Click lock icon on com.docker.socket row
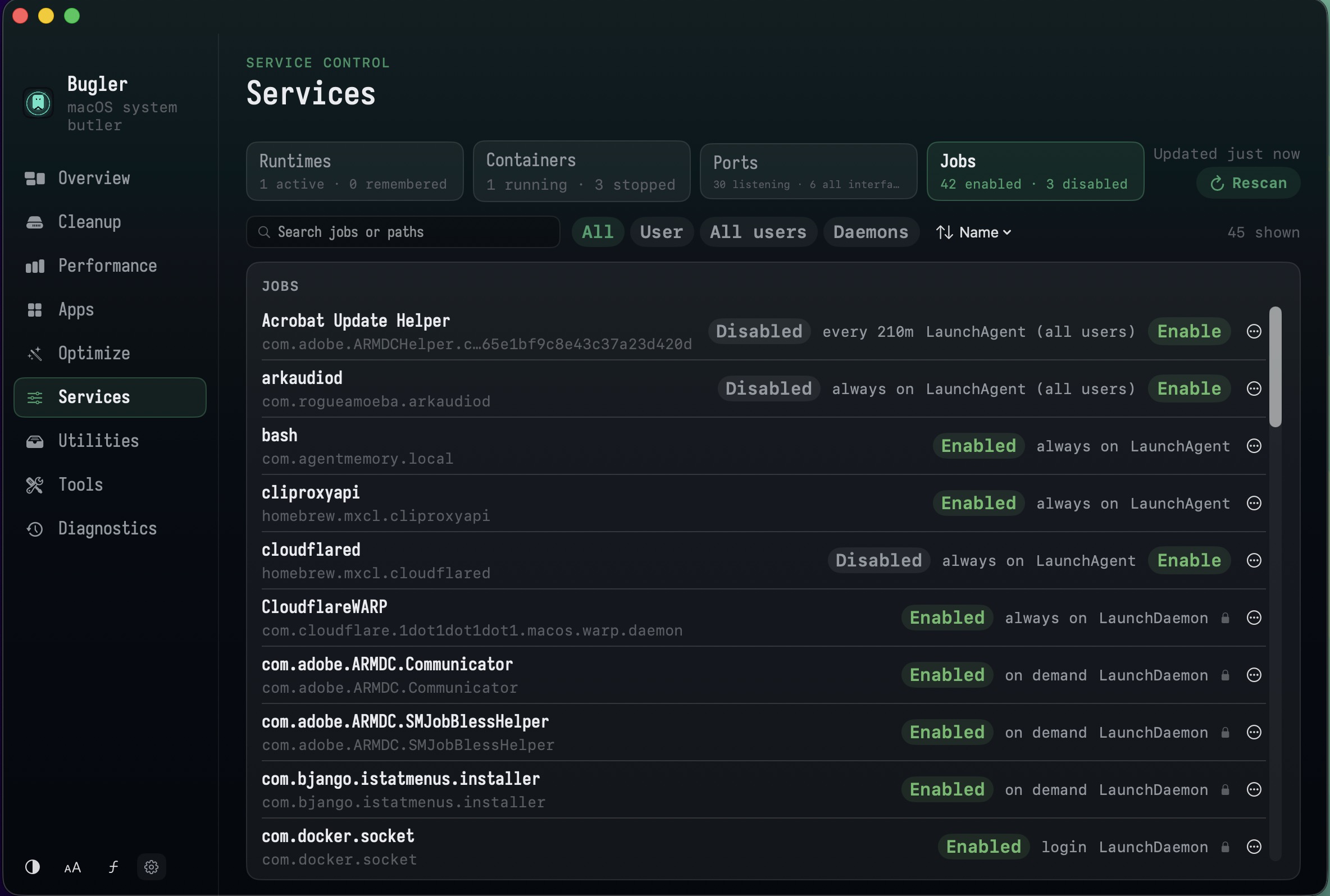The height and width of the screenshot is (896, 1330). click(x=1225, y=846)
